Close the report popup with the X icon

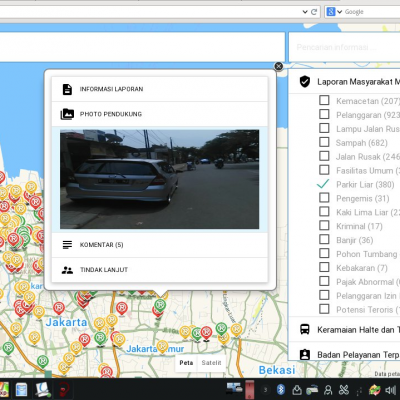tap(278, 66)
